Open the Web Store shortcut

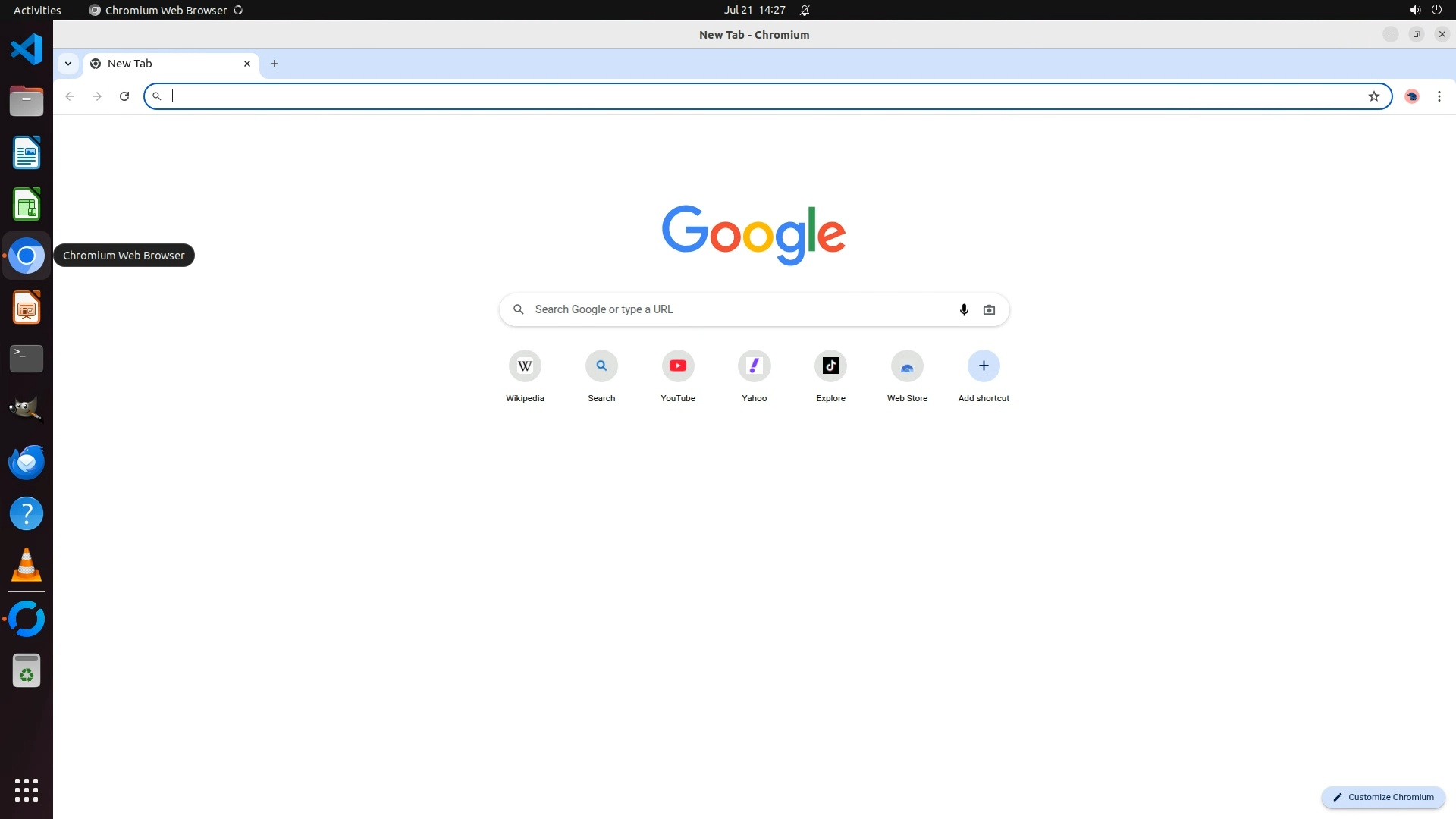[907, 366]
